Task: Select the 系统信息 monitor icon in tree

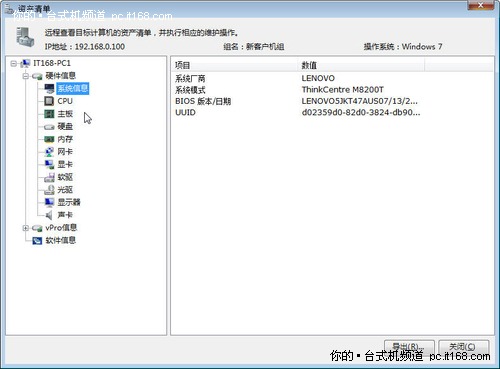Action: 49,88
